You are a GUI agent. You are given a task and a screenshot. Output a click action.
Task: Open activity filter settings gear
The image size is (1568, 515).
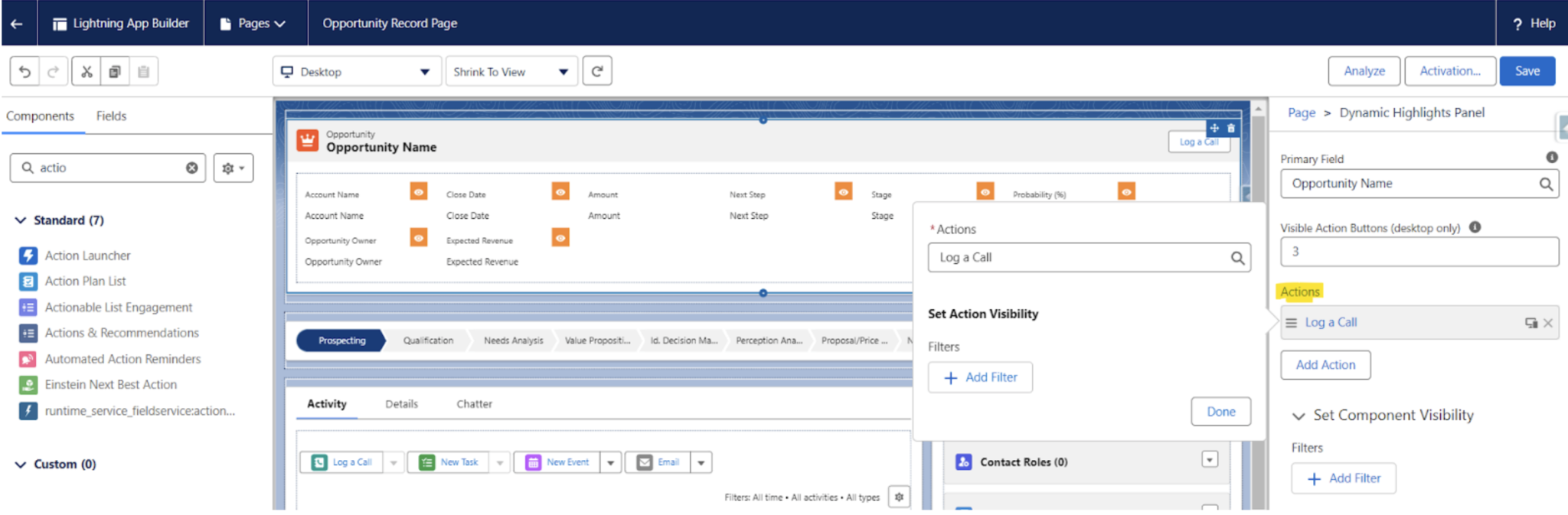[899, 497]
